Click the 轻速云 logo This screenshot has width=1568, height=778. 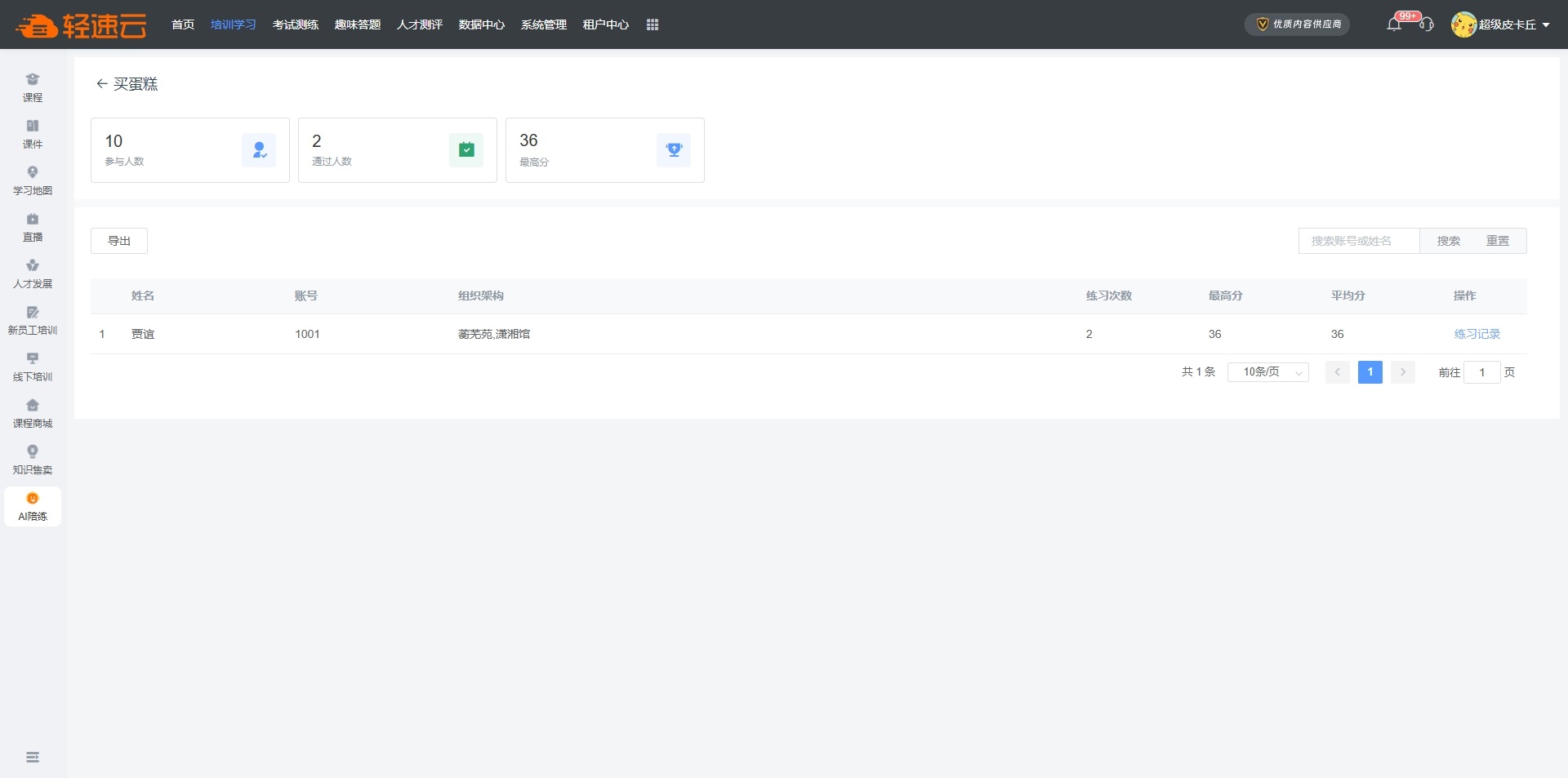pos(82,25)
